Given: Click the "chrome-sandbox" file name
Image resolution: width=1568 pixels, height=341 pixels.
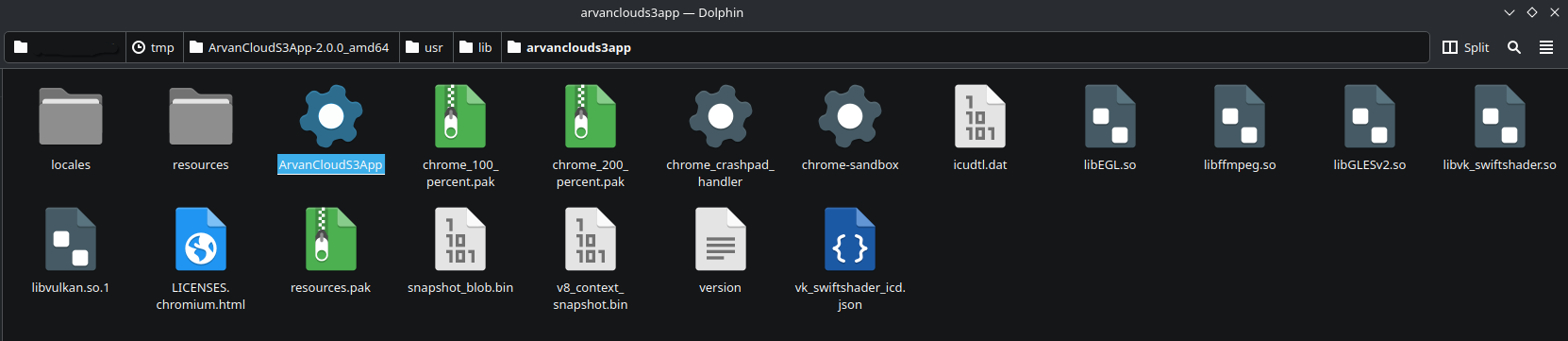Looking at the screenshot, I should tap(850, 164).
